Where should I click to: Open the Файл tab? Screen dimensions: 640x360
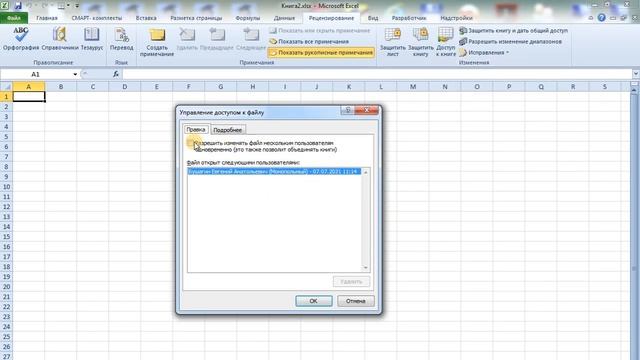pyautogui.click(x=14, y=18)
